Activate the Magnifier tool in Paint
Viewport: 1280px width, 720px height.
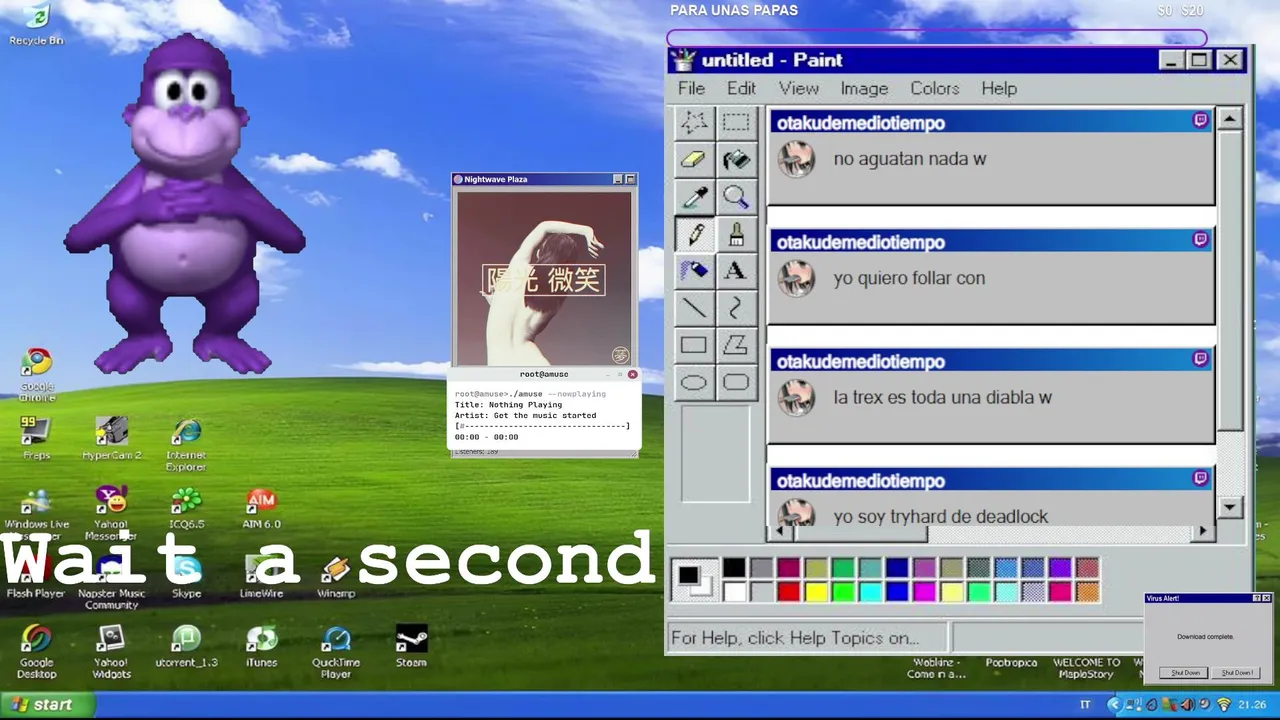[736, 196]
